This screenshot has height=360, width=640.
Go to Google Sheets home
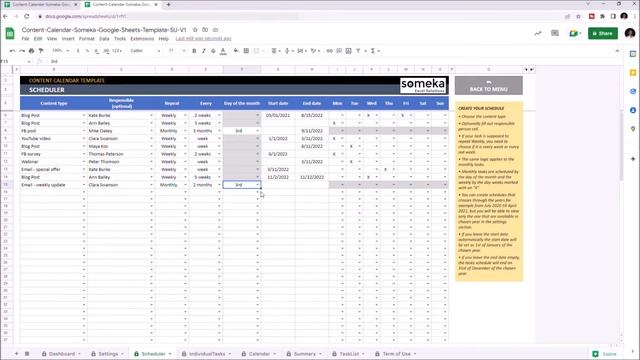[x=10, y=33]
